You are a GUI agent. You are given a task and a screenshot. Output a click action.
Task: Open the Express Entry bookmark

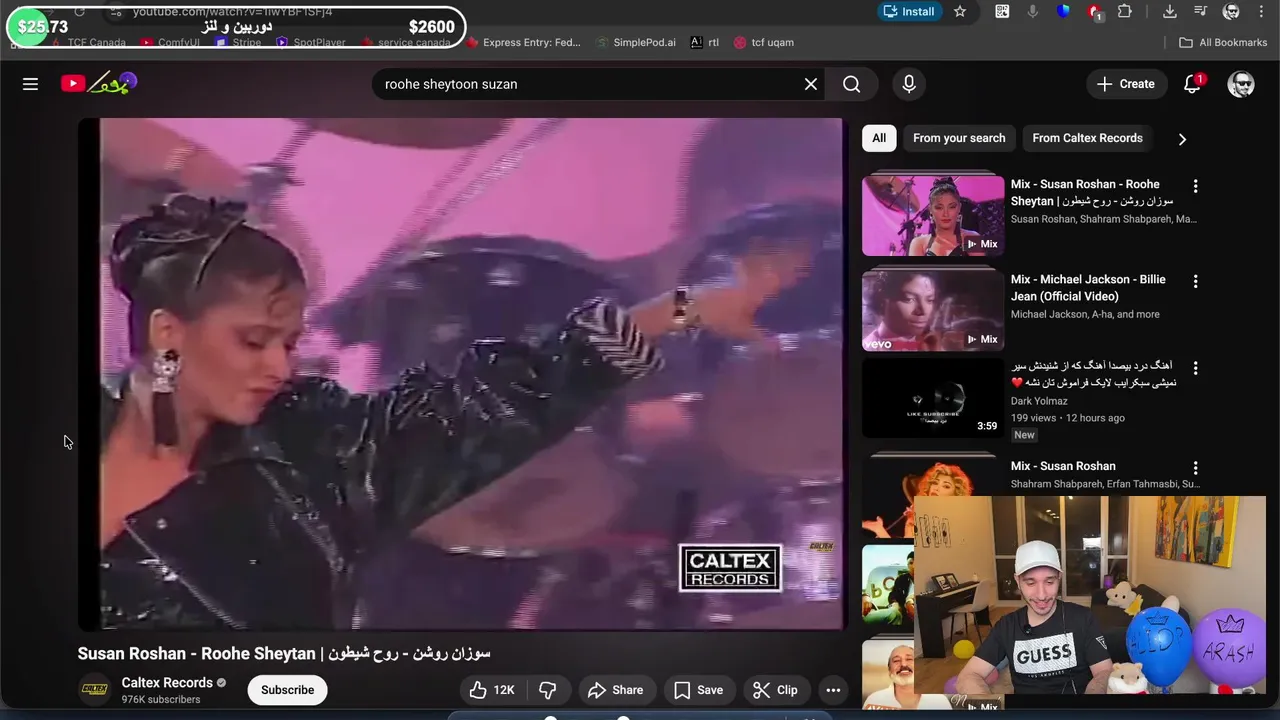click(524, 42)
